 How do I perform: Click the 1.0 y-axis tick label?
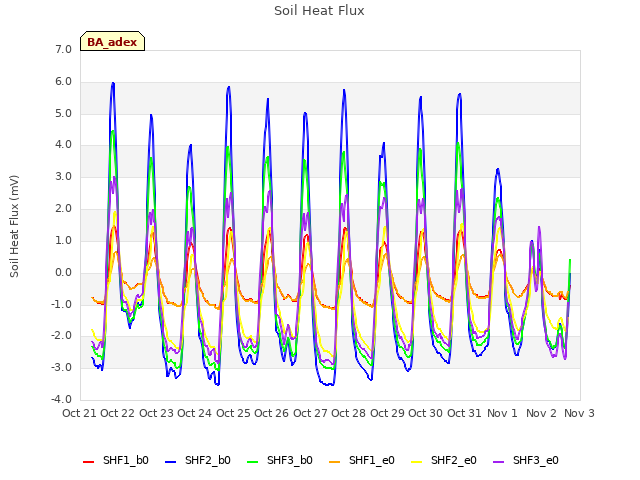(63, 240)
